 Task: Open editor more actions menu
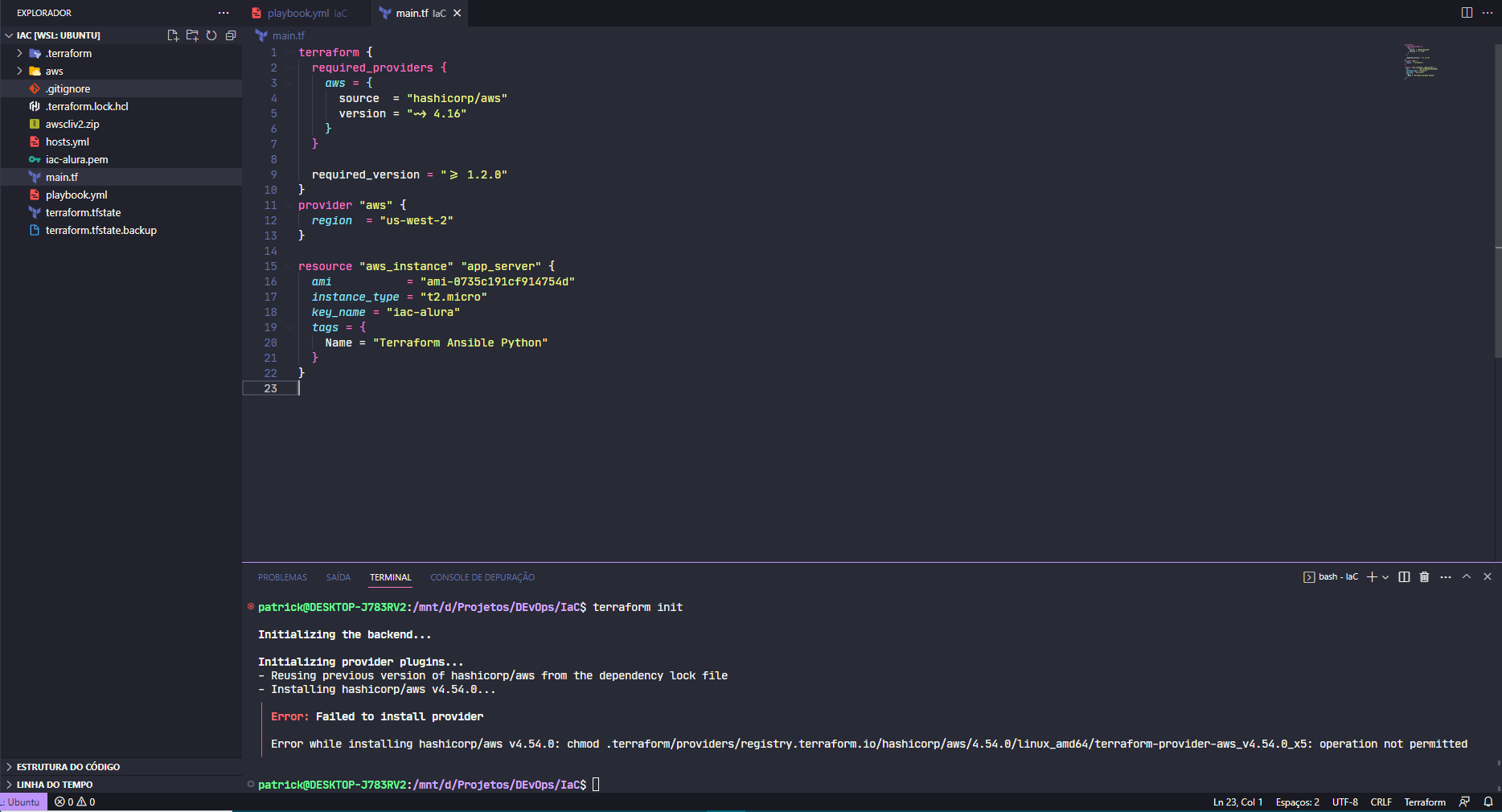click(1488, 13)
